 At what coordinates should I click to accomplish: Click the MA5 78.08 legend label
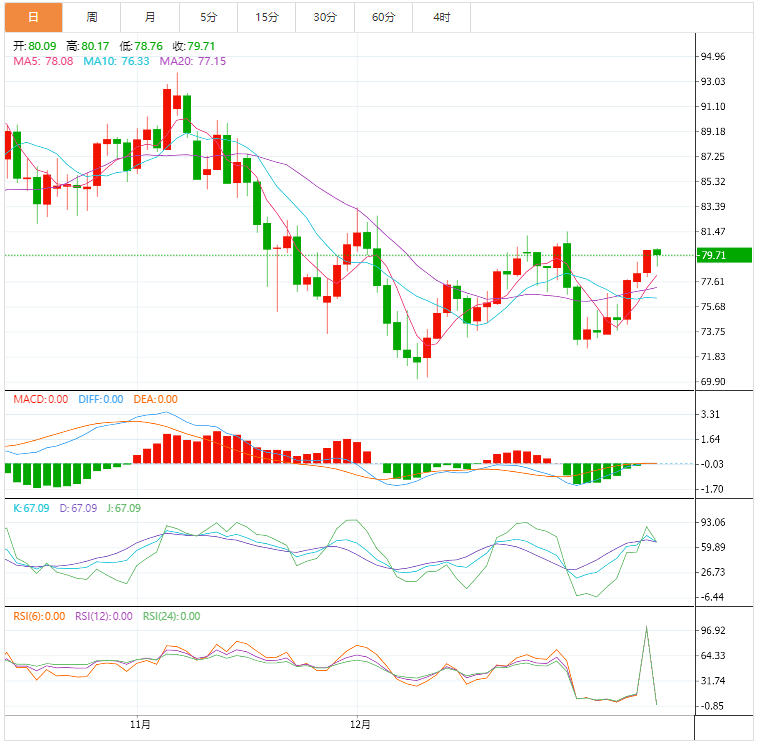click(43, 61)
